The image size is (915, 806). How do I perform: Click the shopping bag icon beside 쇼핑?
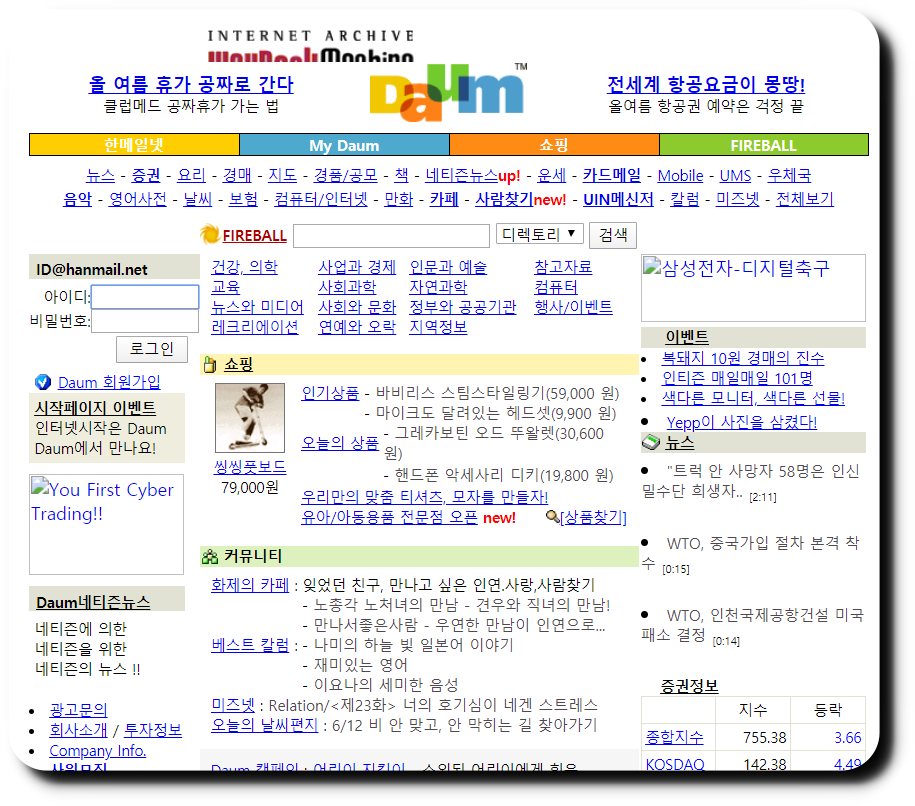pos(209,365)
